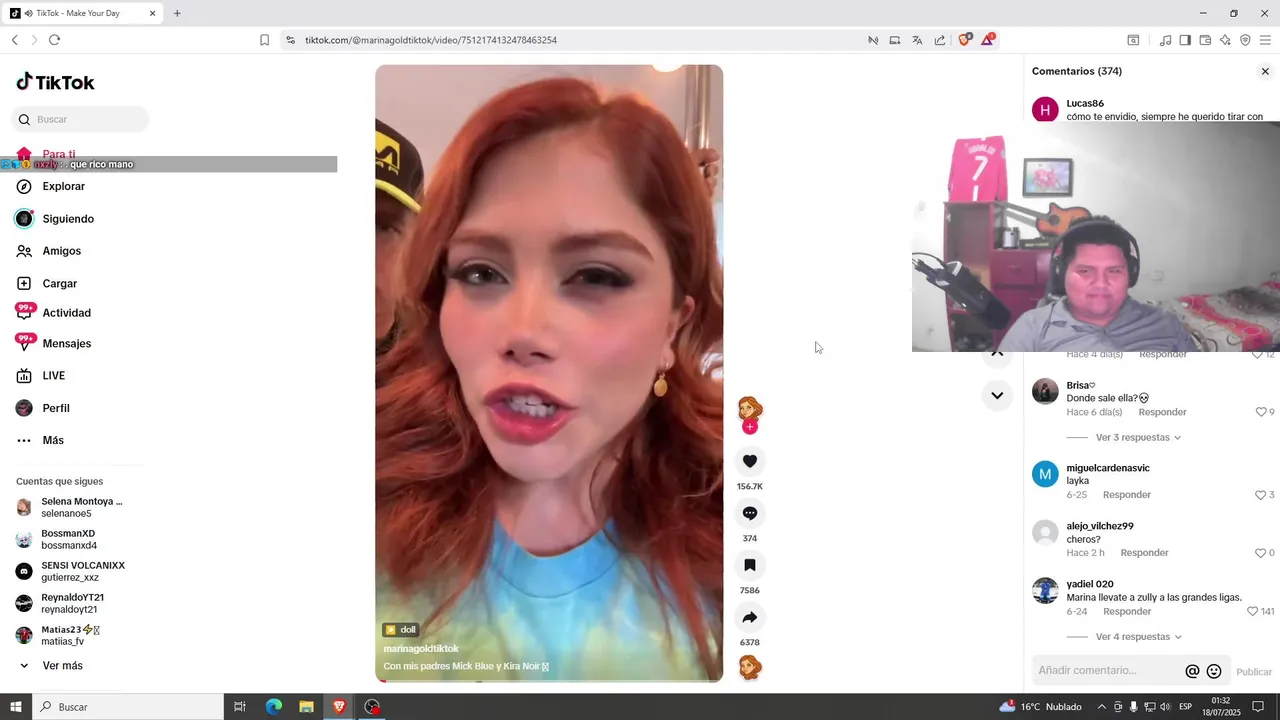
Task: Open Explorar in sidebar
Action: pyautogui.click(x=64, y=186)
